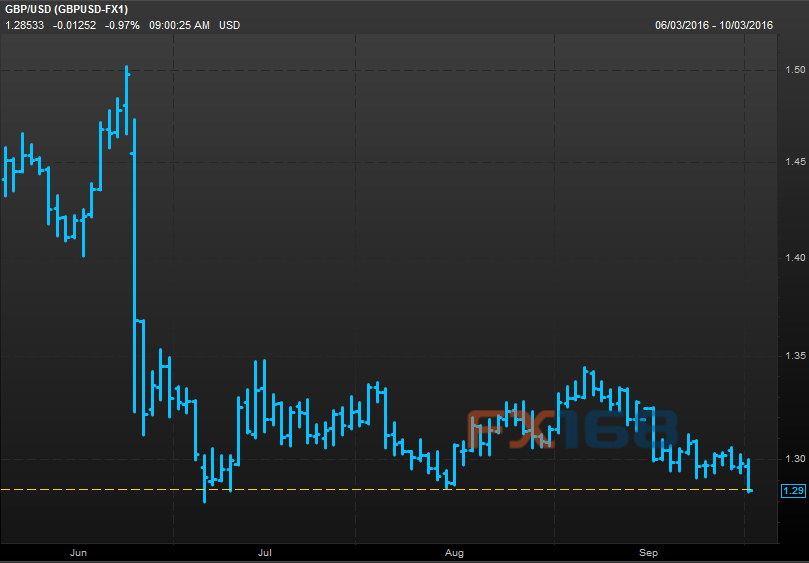809x563 pixels.
Task: Click the GBP/USD (GBPUSD-FX1) chart title
Action: coord(67,9)
